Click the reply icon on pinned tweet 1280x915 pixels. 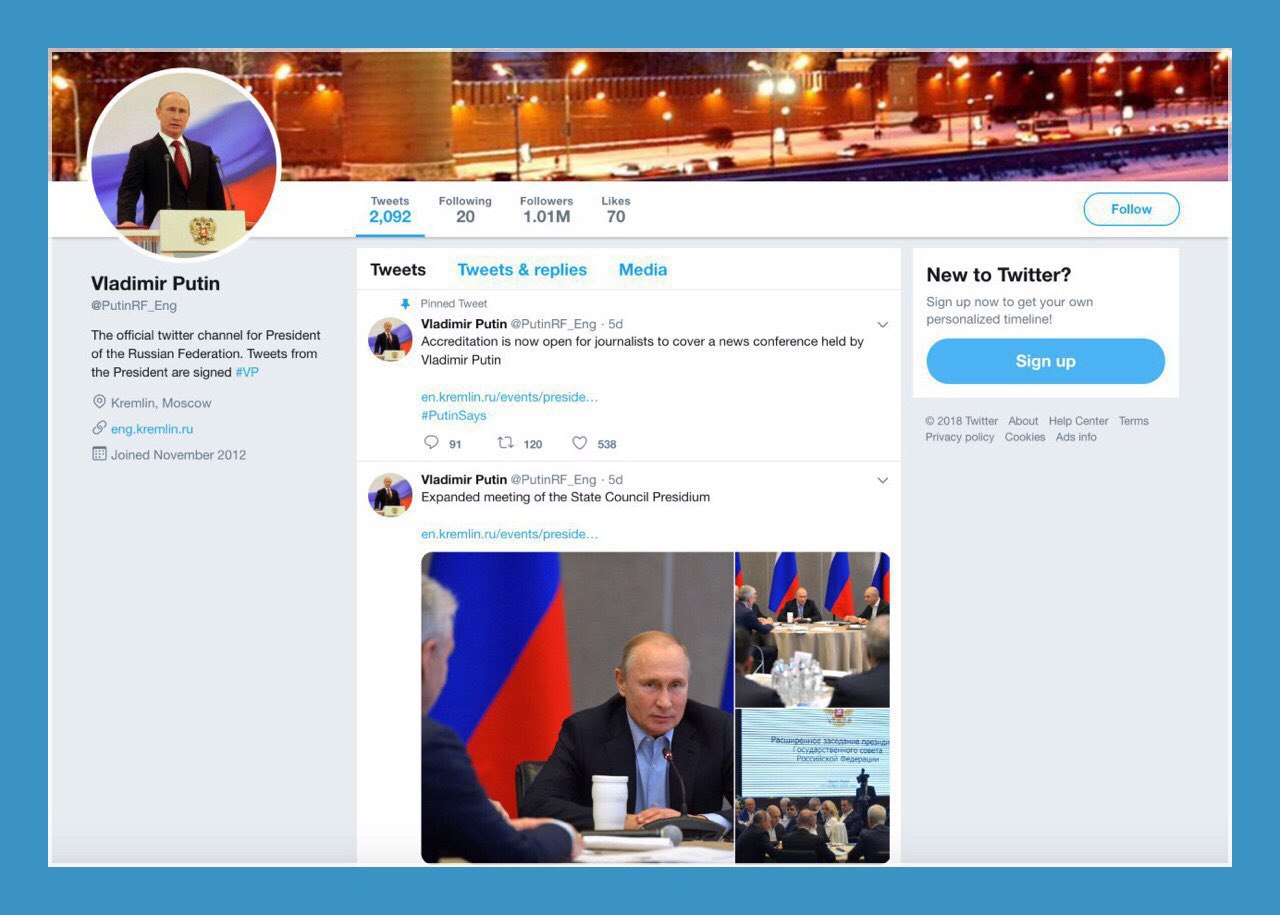pyautogui.click(x=432, y=443)
